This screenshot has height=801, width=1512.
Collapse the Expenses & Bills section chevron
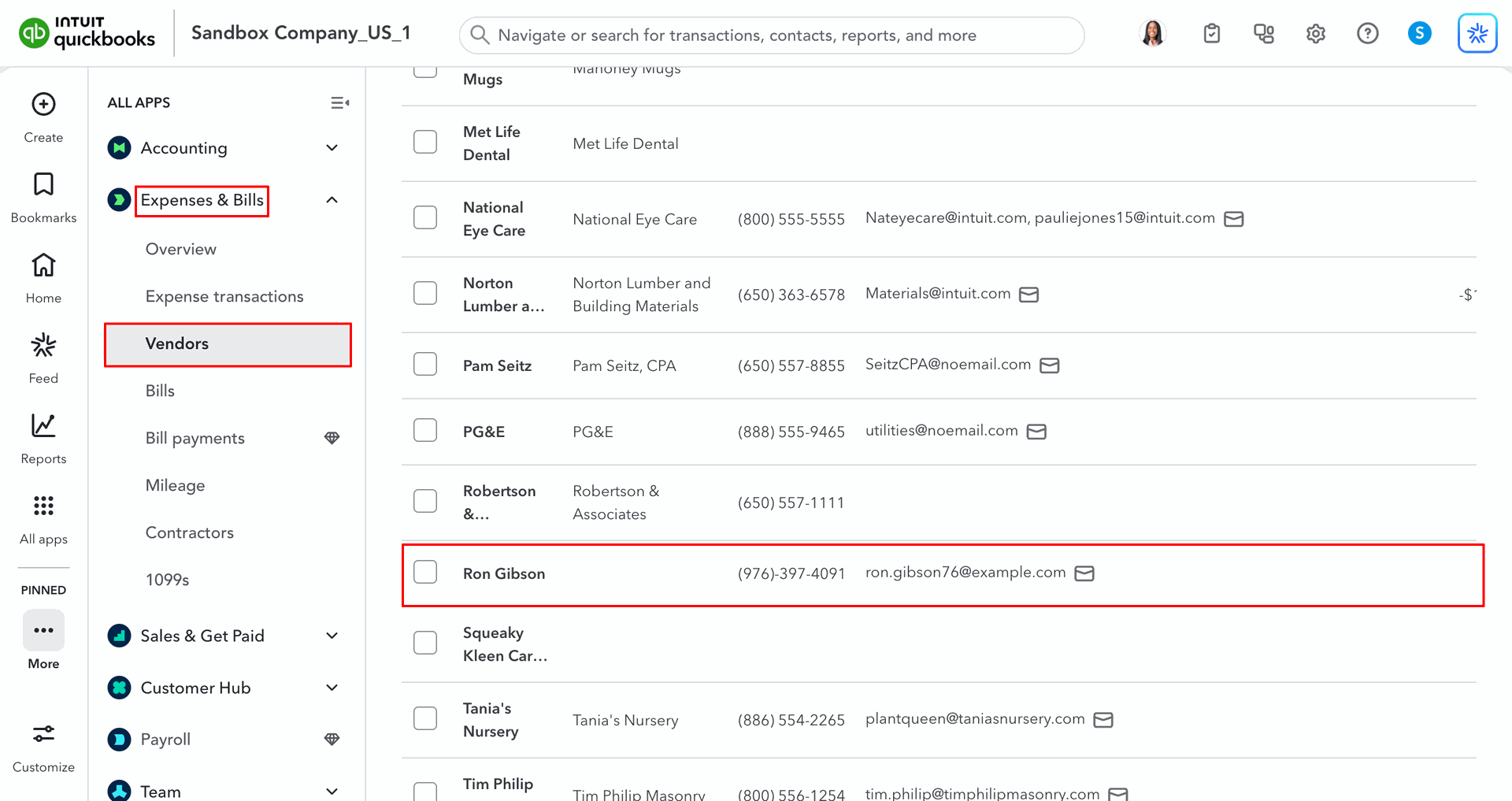click(332, 200)
